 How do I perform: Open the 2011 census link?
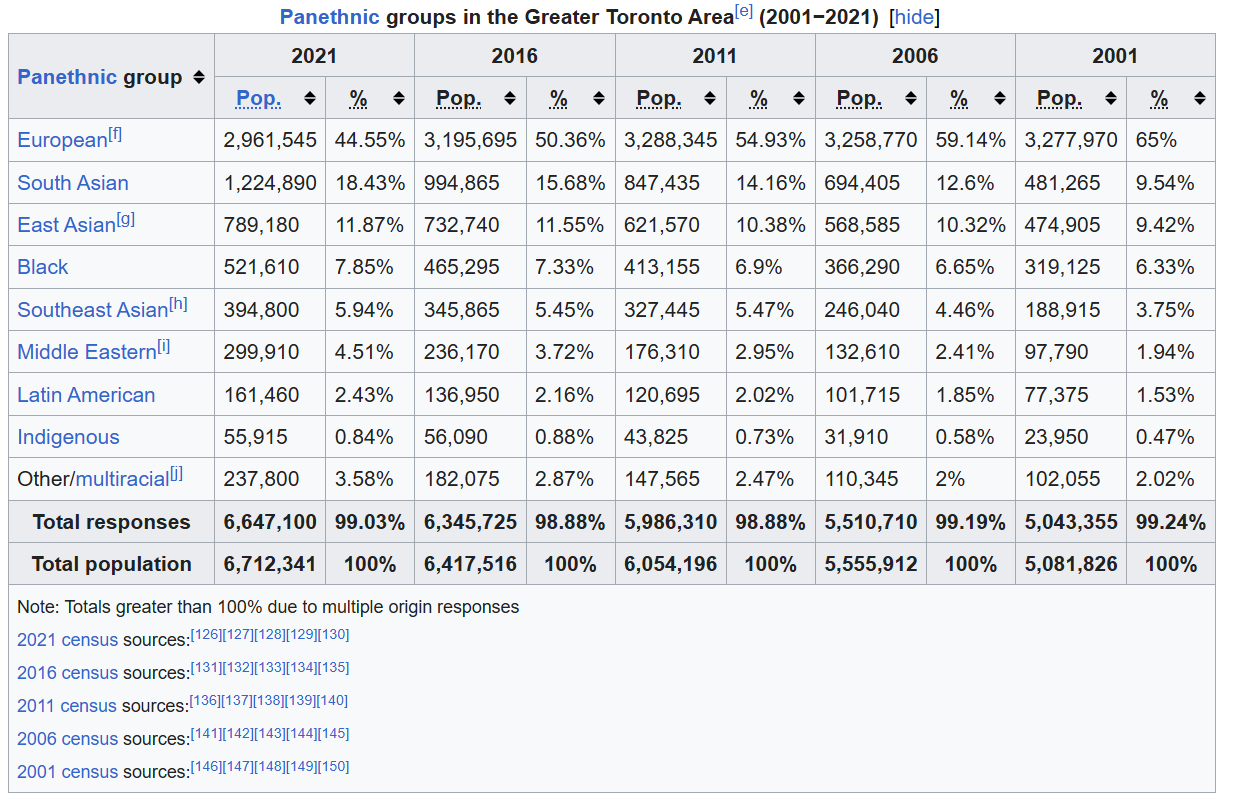click(x=67, y=706)
